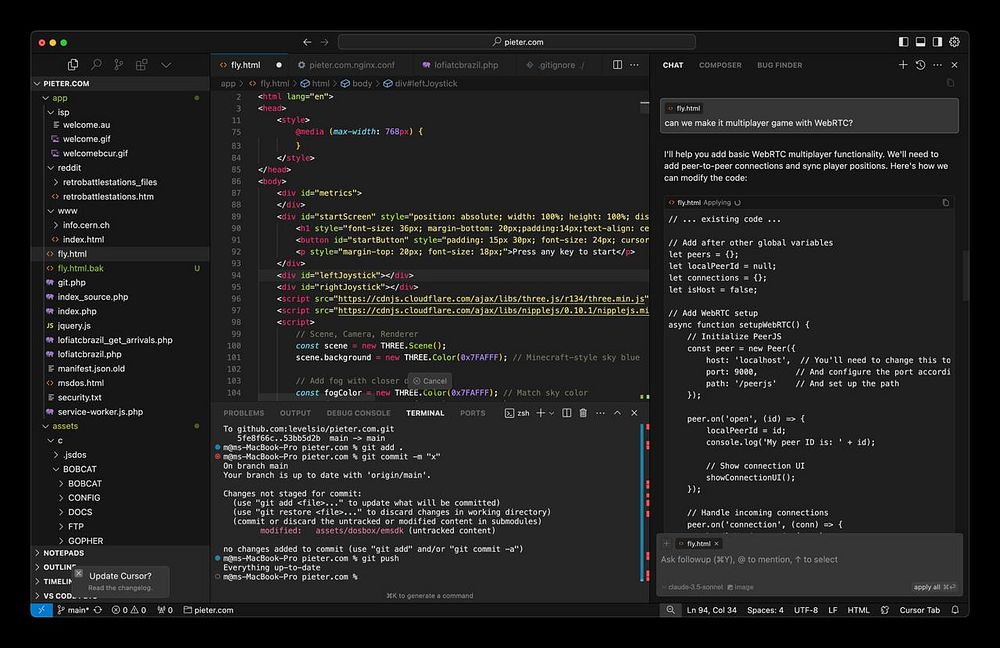Switch to the COMPOSER tab
The height and width of the screenshot is (648, 1000).
pyautogui.click(x=720, y=65)
